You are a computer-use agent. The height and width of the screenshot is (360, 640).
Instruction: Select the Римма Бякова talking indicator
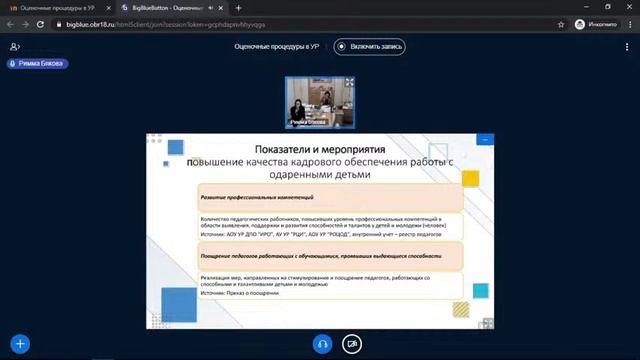tap(37, 64)
